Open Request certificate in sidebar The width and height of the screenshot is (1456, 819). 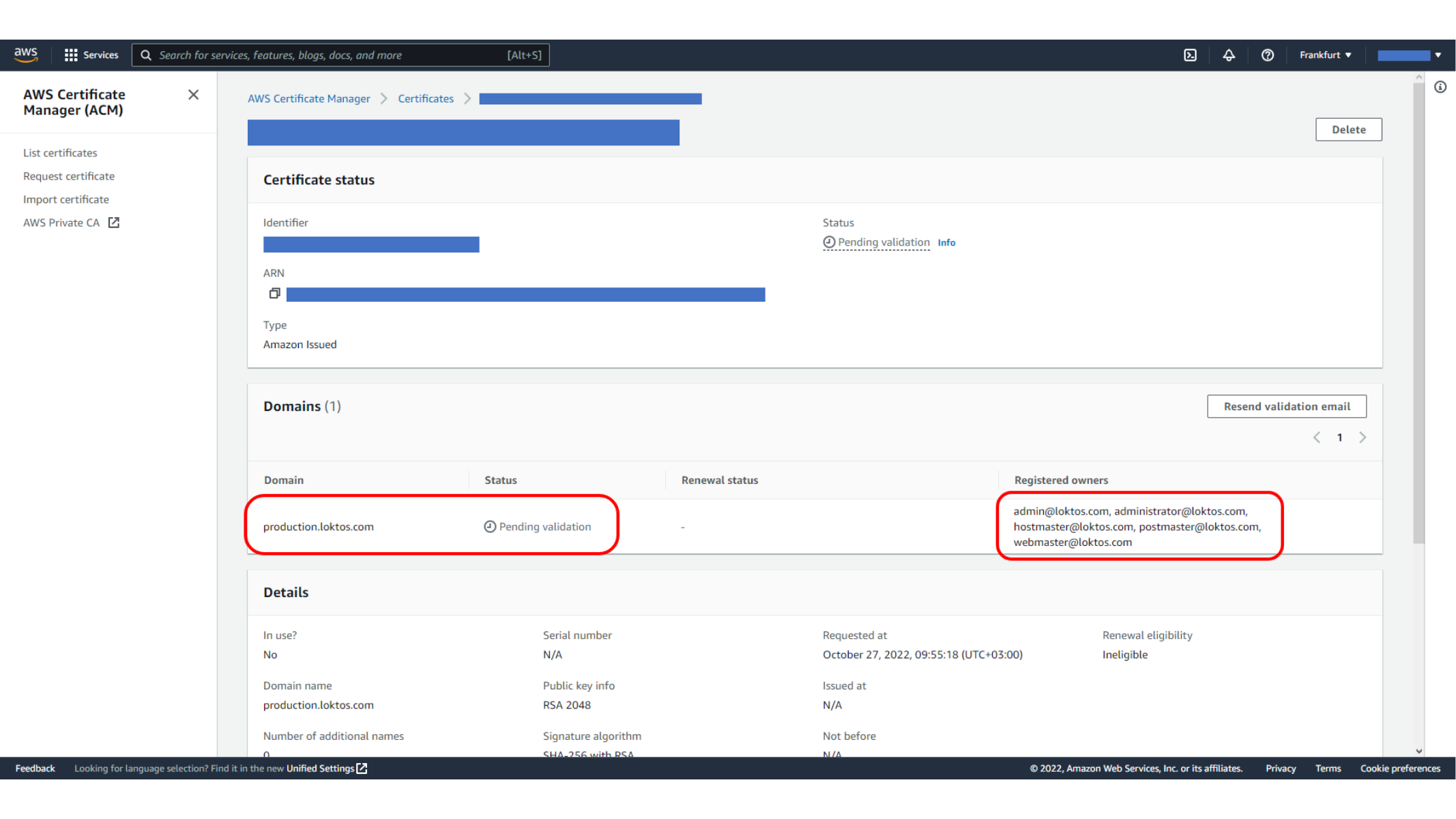coord(69,176)
